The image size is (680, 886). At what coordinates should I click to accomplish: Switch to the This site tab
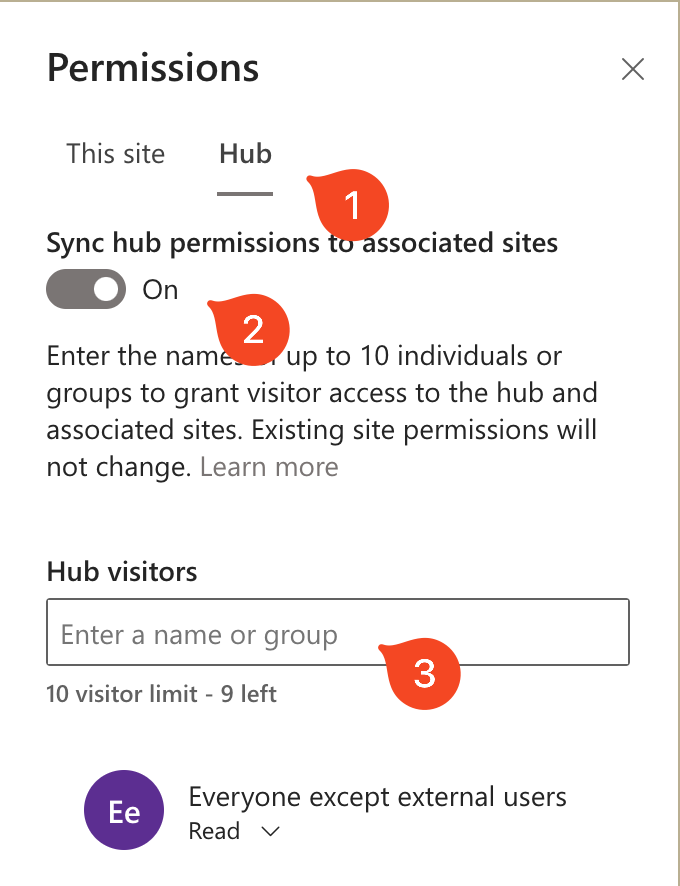tap(115, 154)
